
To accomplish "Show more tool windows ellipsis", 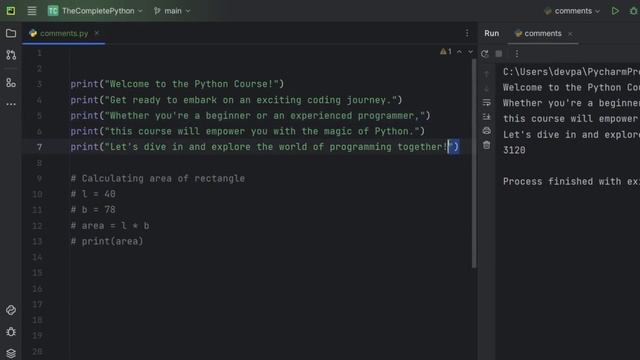I will pyautogui.click(x=11, y=104).
